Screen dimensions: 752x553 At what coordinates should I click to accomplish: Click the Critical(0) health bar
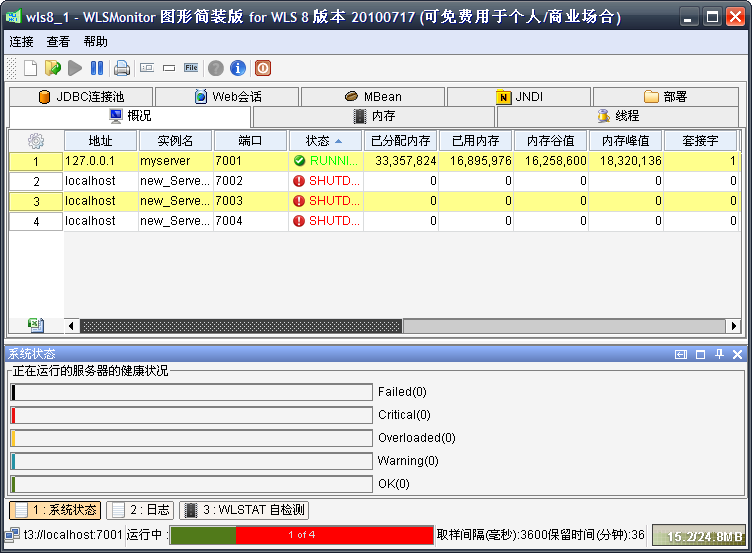point(191,415)
